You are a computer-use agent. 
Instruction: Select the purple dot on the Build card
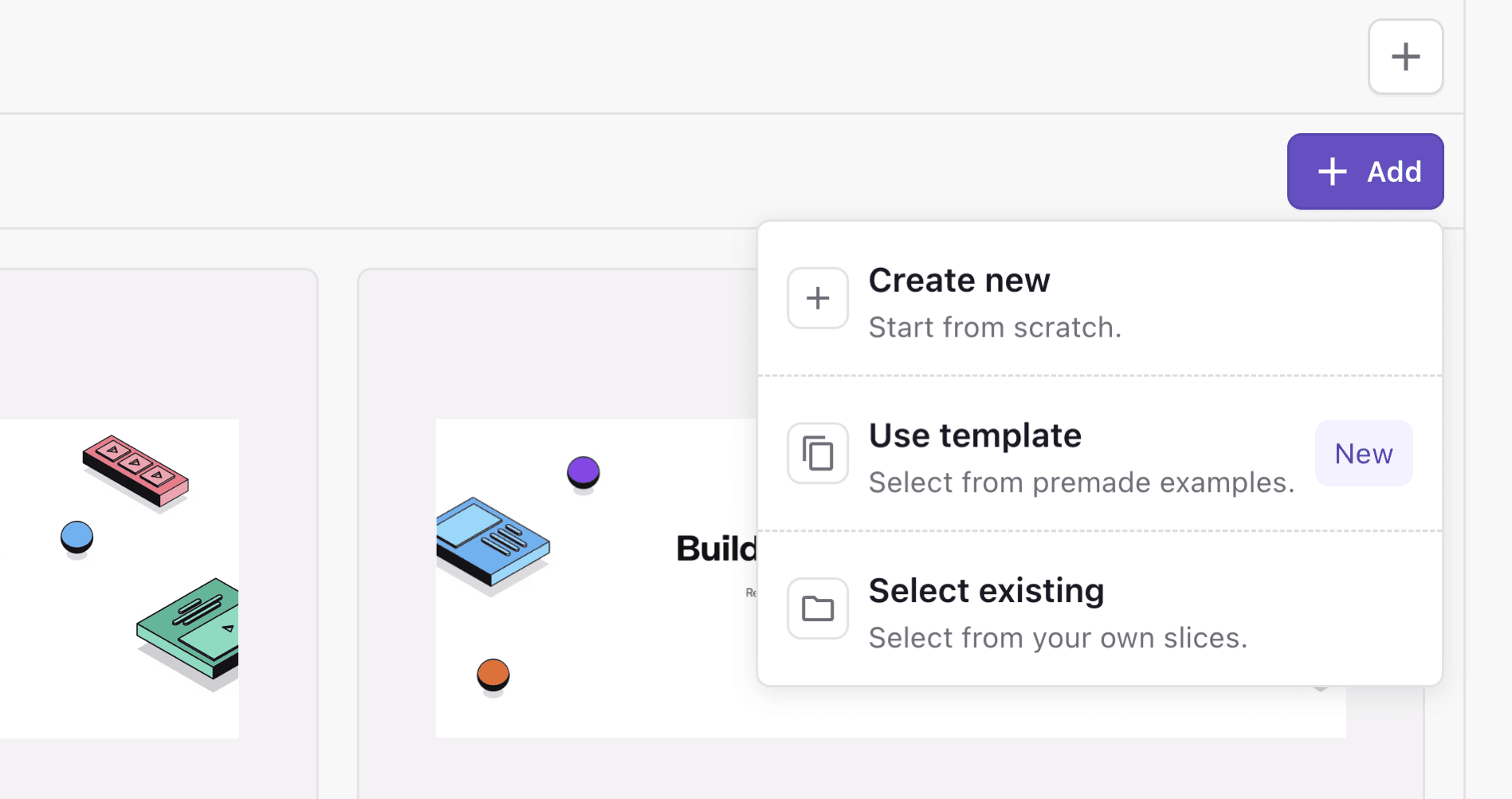(x=583, y=472)
